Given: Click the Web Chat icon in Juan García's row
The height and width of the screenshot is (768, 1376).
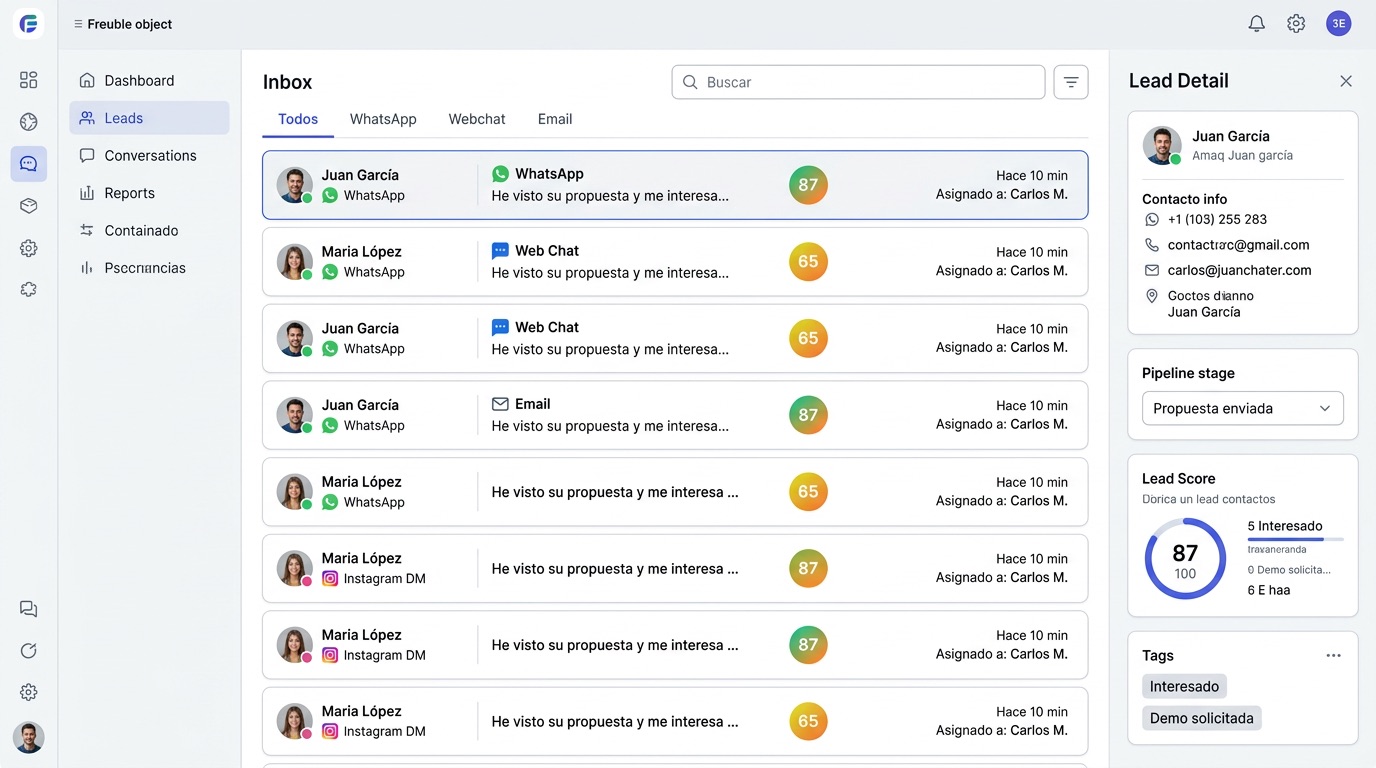Looking at the screenshot, I should pyautogui.click(x=500, y=327).
